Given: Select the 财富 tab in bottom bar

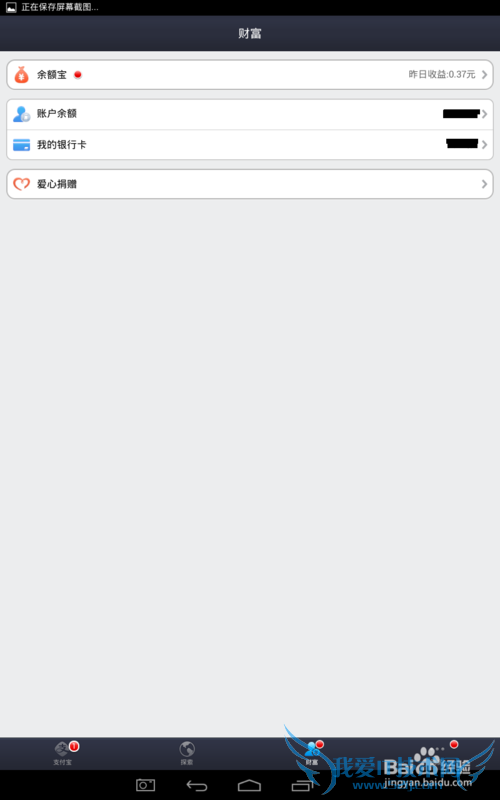Looking at the screenshot, I should click(x=312, y=754).
